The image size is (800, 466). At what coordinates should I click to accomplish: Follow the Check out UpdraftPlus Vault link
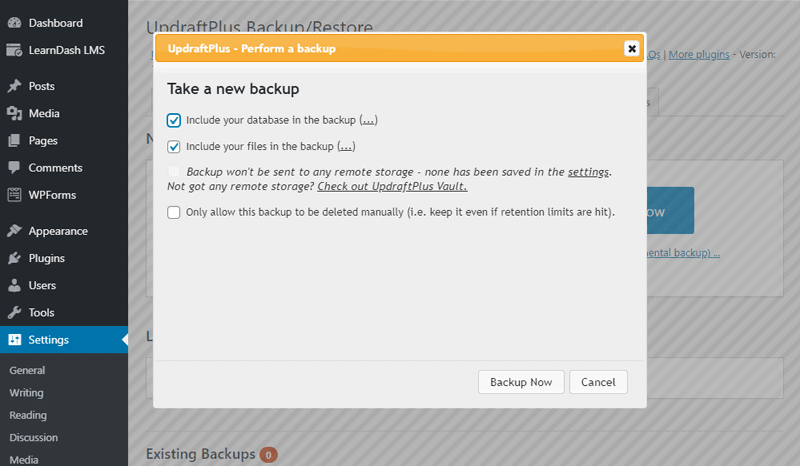(392, 186)
